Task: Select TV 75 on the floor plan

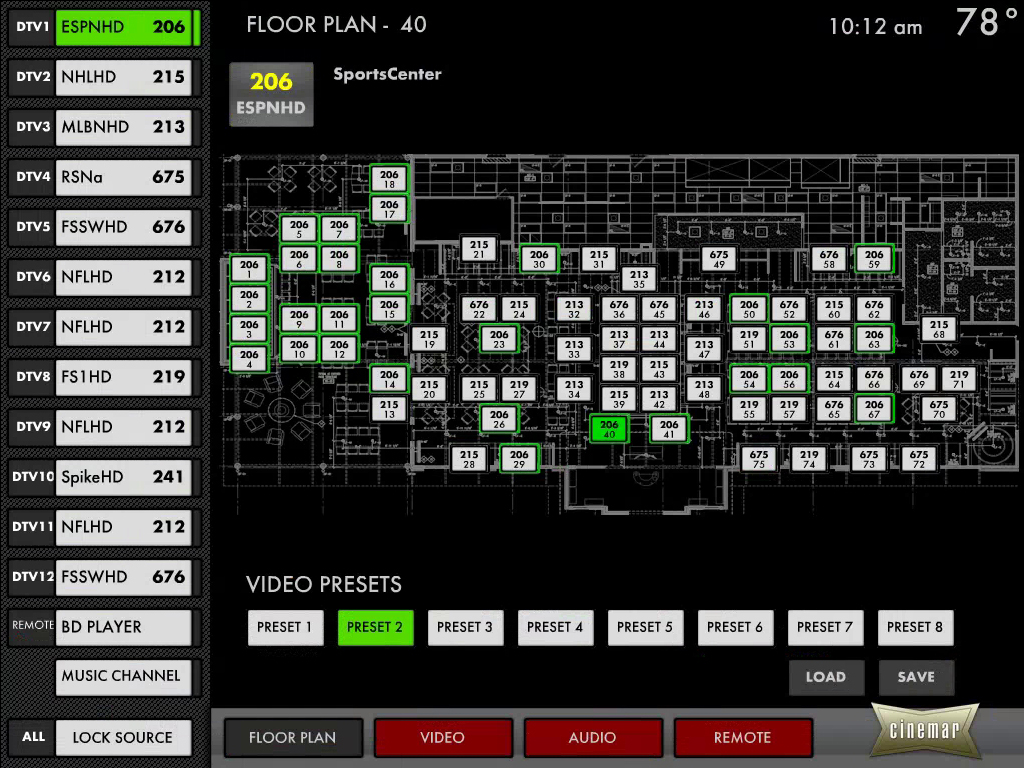Action: tap(759, 458)
